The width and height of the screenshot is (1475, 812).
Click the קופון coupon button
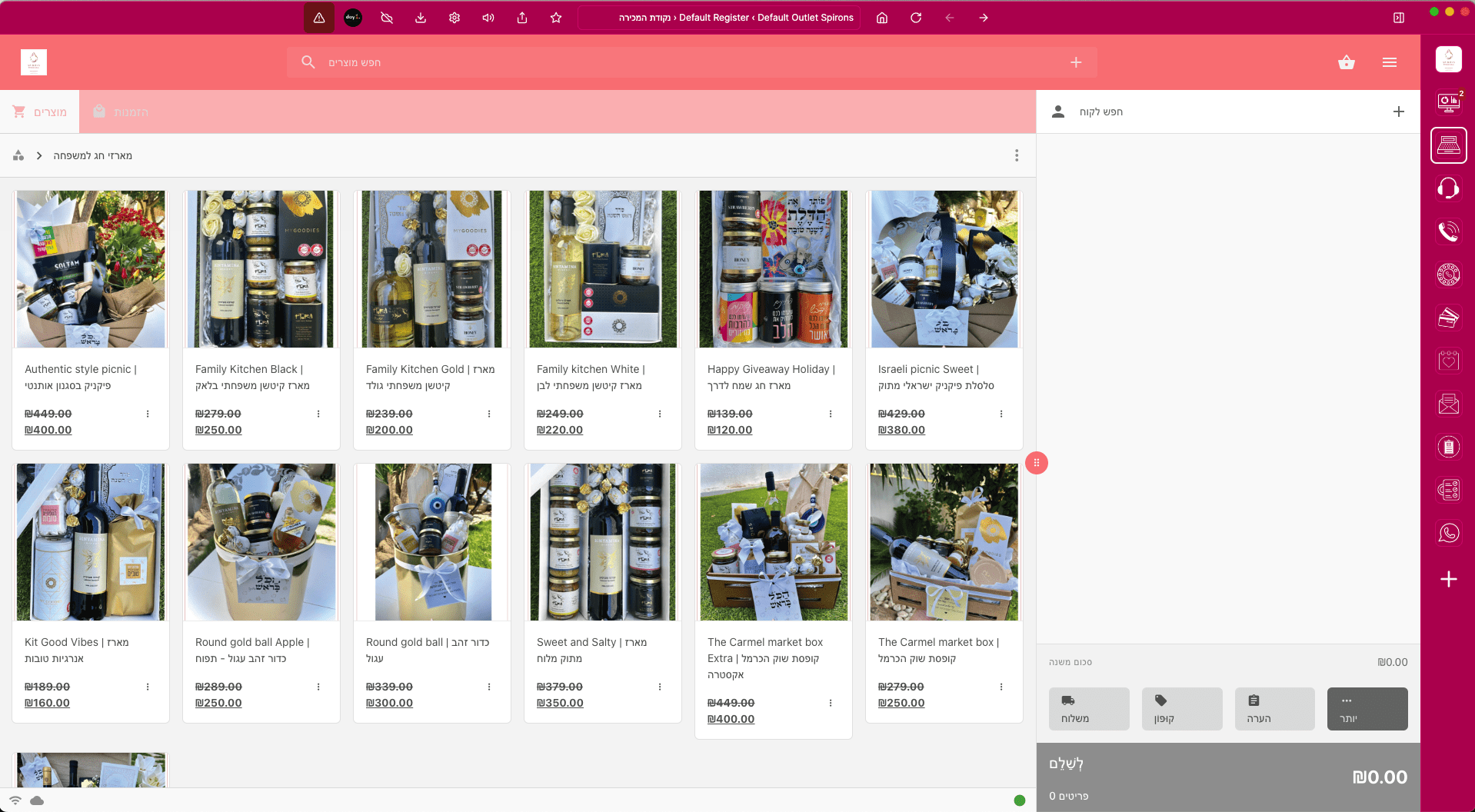(1182, 708)
